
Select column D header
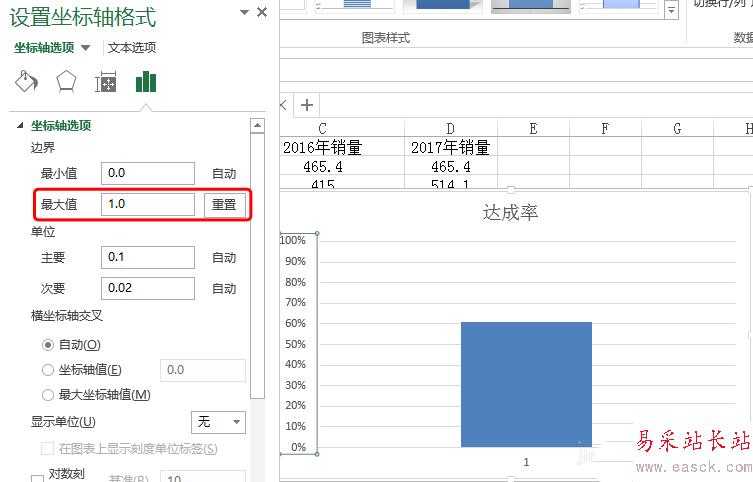click(x=451, y=128)
